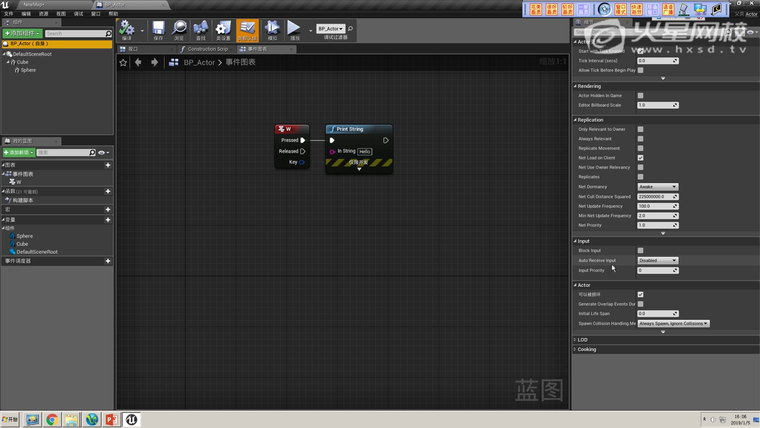Switch to the NewMap editor tab

(32, 4)
